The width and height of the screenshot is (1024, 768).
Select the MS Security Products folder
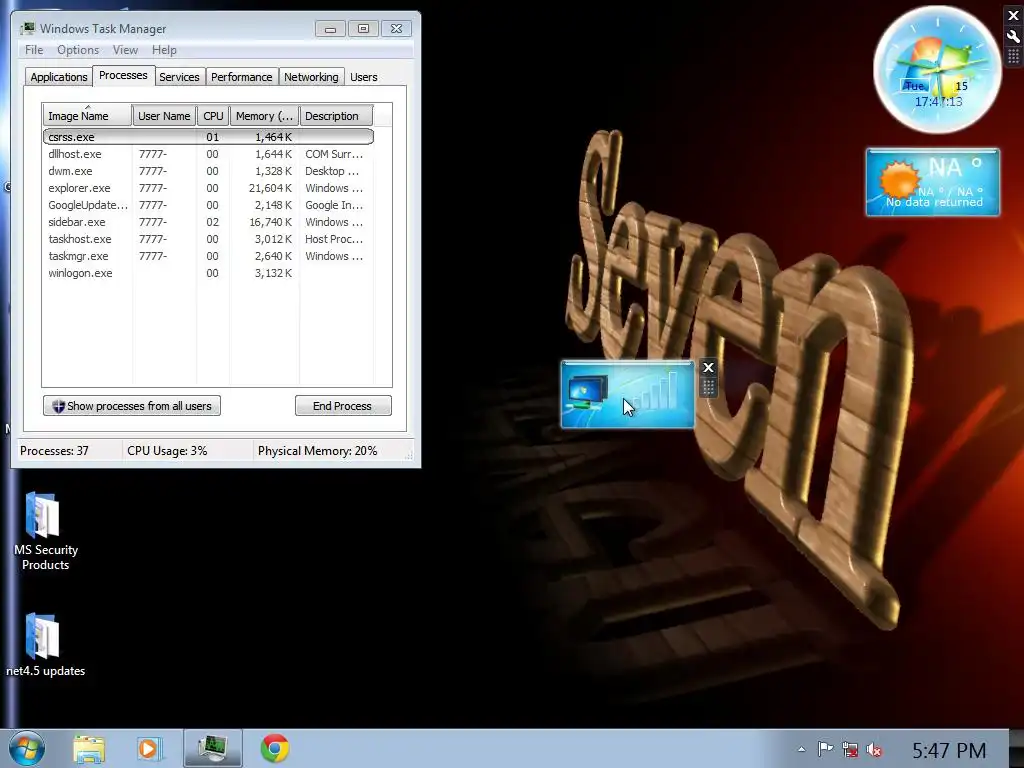pos(45,532)
